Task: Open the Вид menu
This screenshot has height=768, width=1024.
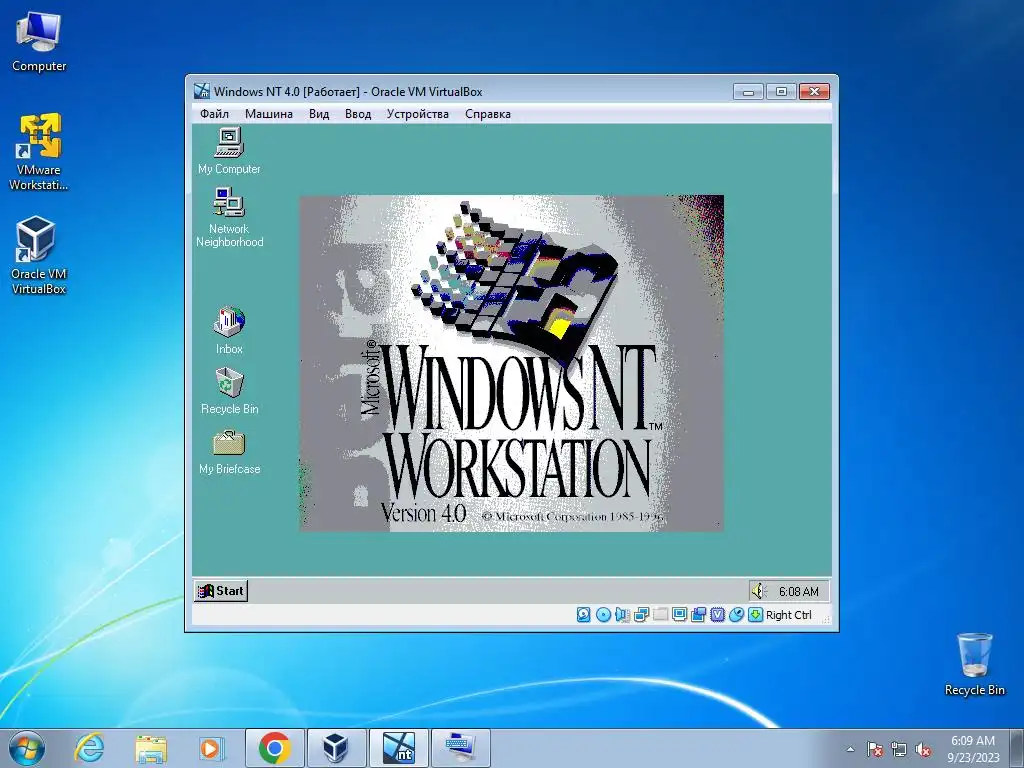Action: [x=319, y=114]
